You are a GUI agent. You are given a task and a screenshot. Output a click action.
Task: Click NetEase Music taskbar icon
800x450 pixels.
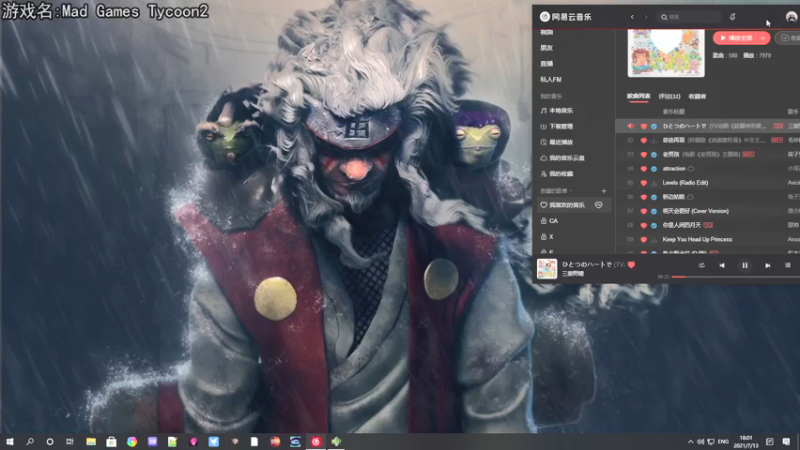[x=316, y=441]
